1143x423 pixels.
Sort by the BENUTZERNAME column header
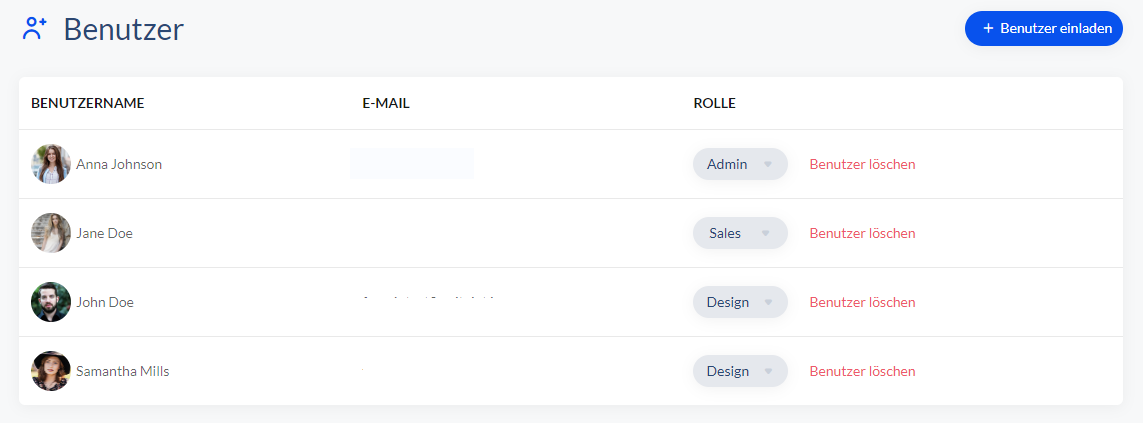click(87, 104)
